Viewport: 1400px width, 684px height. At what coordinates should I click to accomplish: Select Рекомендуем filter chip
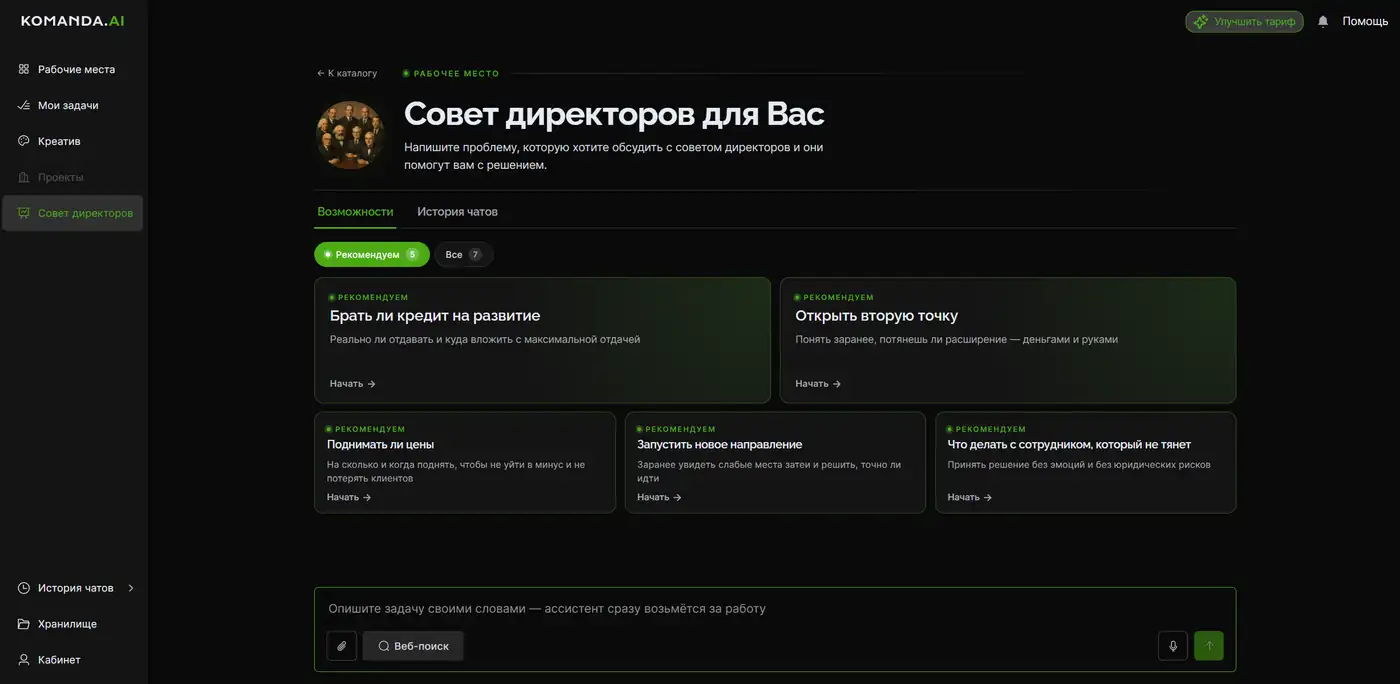[372, 255]
